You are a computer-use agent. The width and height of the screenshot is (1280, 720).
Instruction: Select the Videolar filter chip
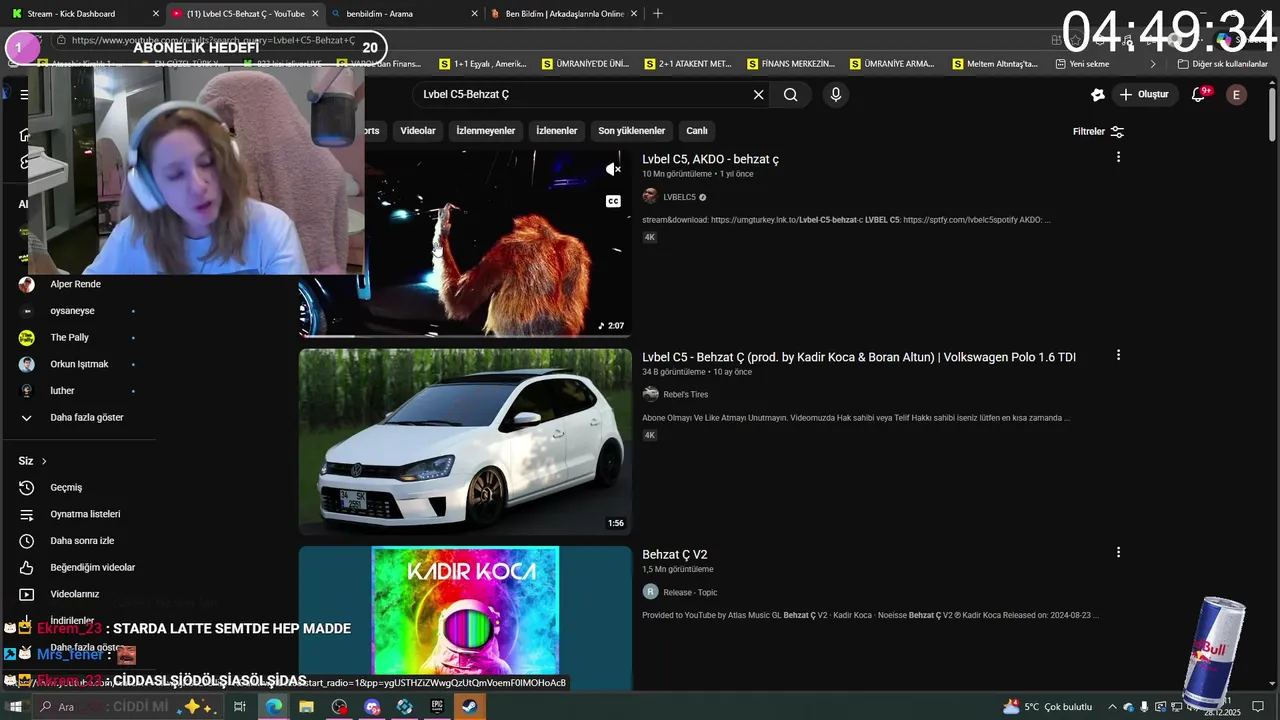pyautogui.click(x=418, y=131)
